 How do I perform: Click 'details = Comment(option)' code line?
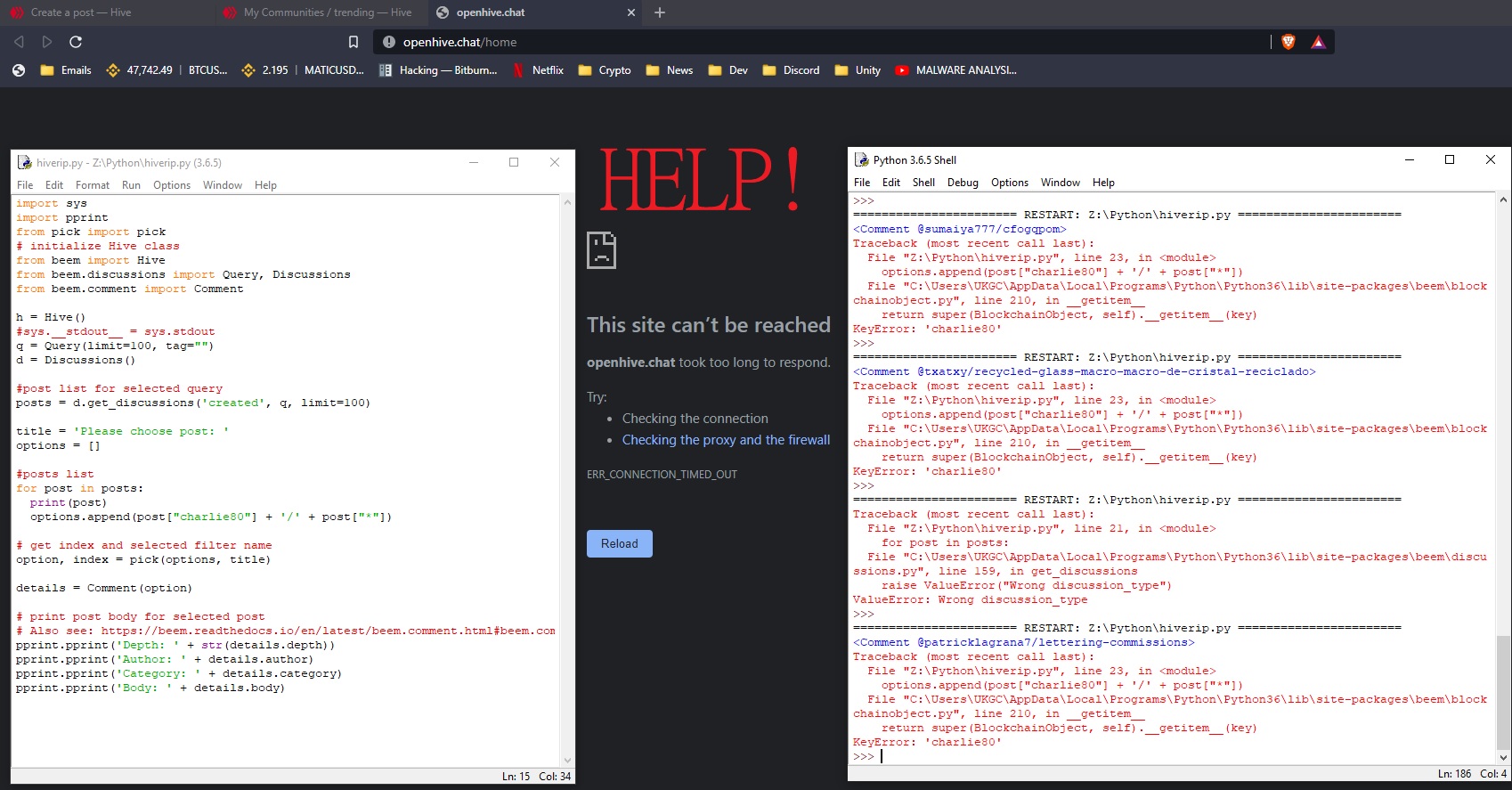pyautogui.click(x=104, y=588)
